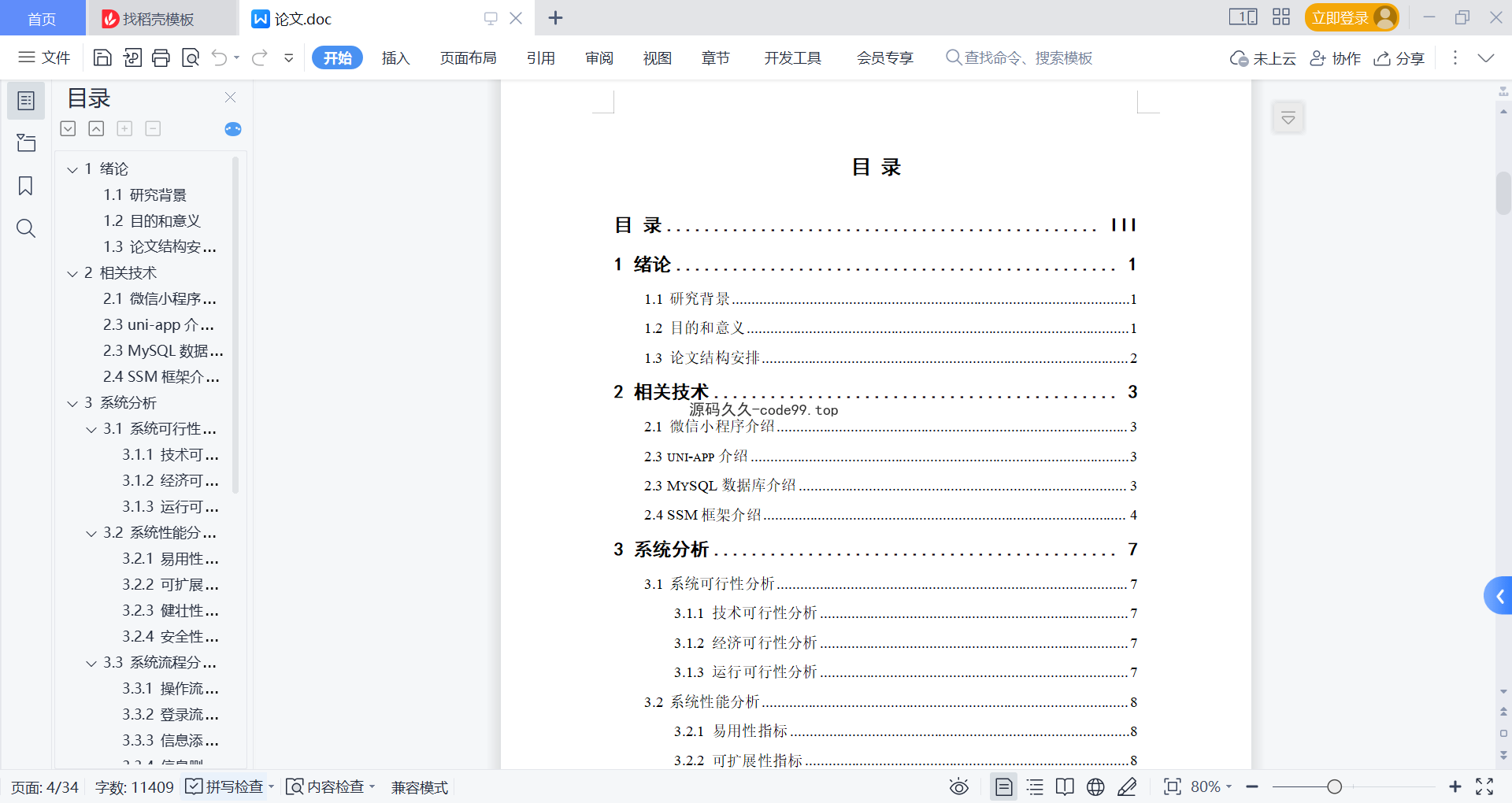The width and height of the screenshot is (1512, 803).
Task: Open the undo history dropdown arrow
Action: [236, 57]
